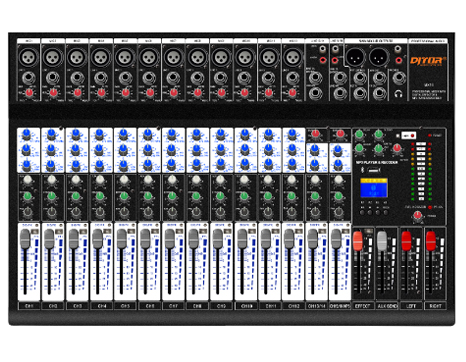Click the USB port beside the Bluetooth icon
Screen dimensions: 466x362
coord(374,170)
